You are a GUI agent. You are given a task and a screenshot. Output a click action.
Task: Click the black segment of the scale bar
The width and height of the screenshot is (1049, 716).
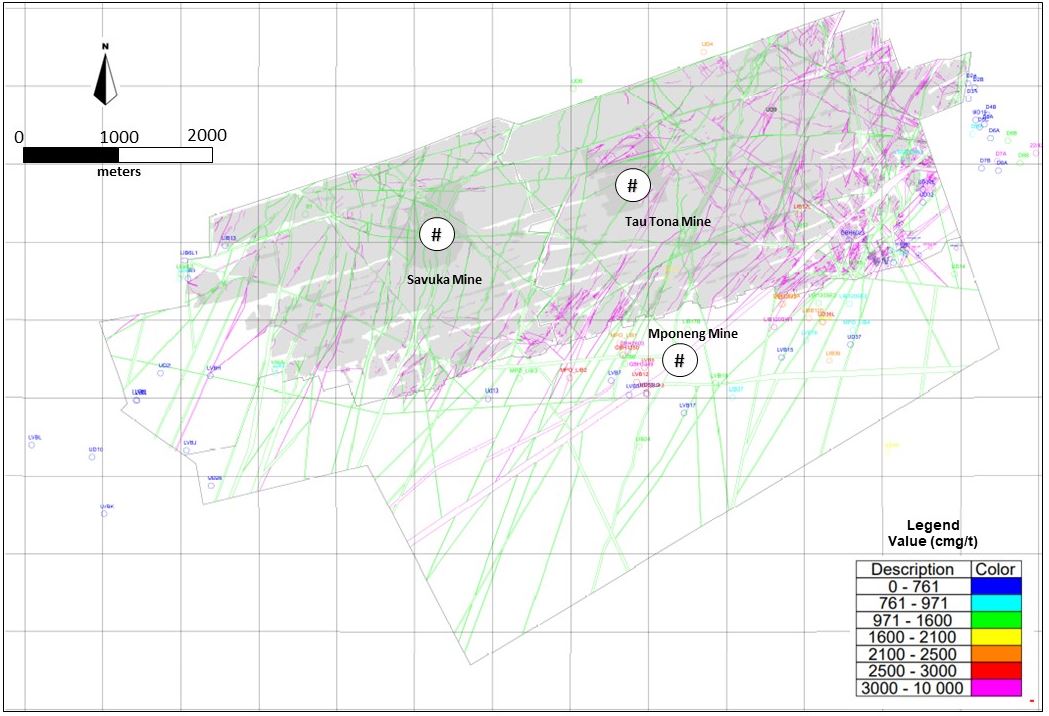tap(70, 155)
